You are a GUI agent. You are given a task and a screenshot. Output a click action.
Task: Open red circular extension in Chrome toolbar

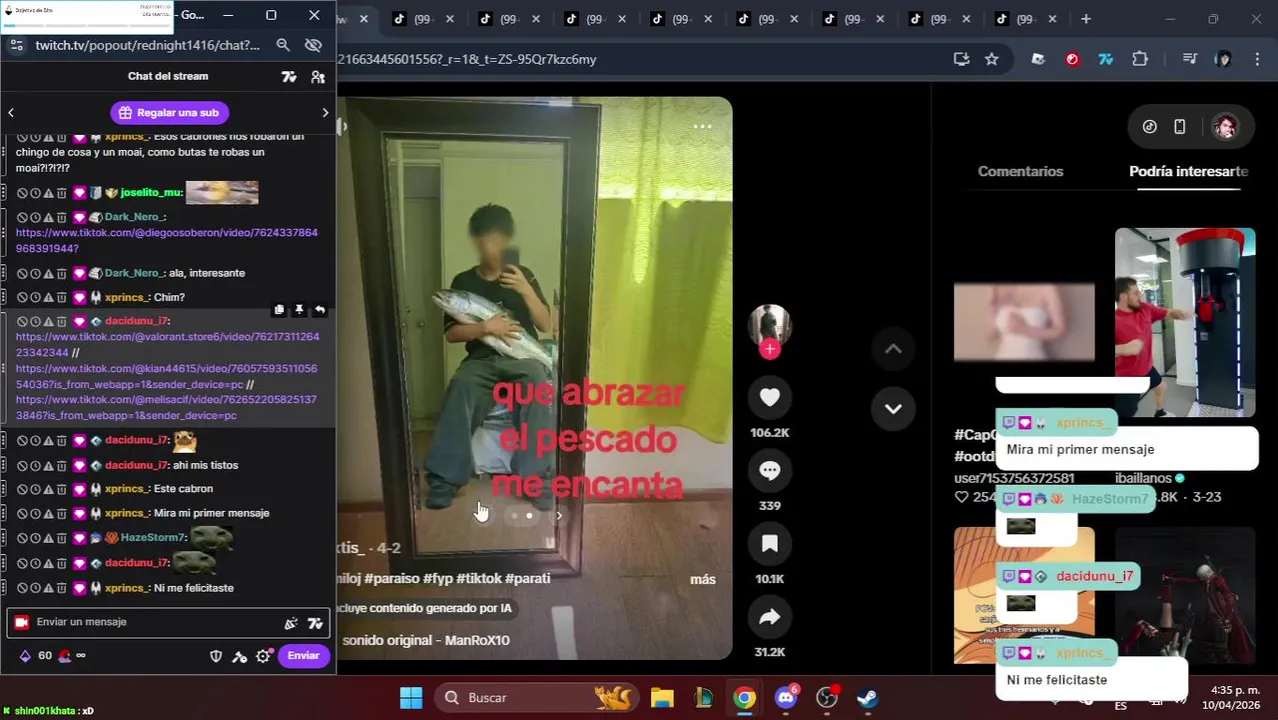(1072, 59)
